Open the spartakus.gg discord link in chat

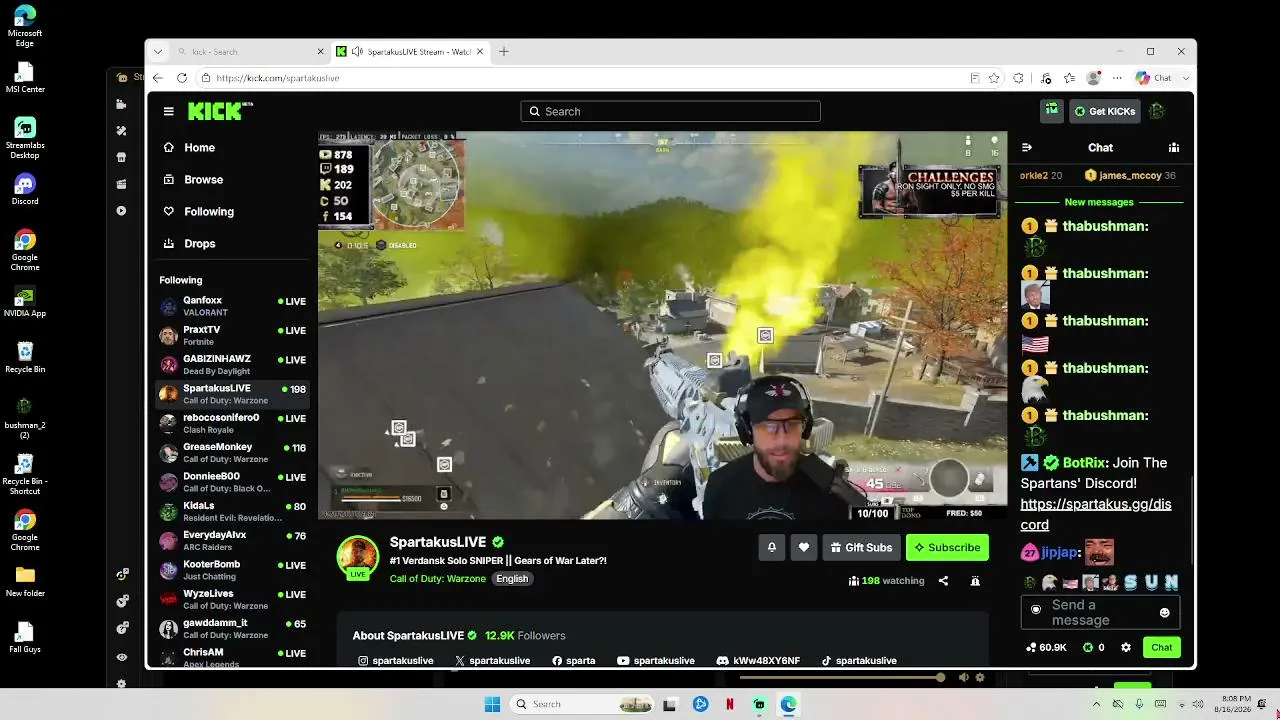(1096, 514)
